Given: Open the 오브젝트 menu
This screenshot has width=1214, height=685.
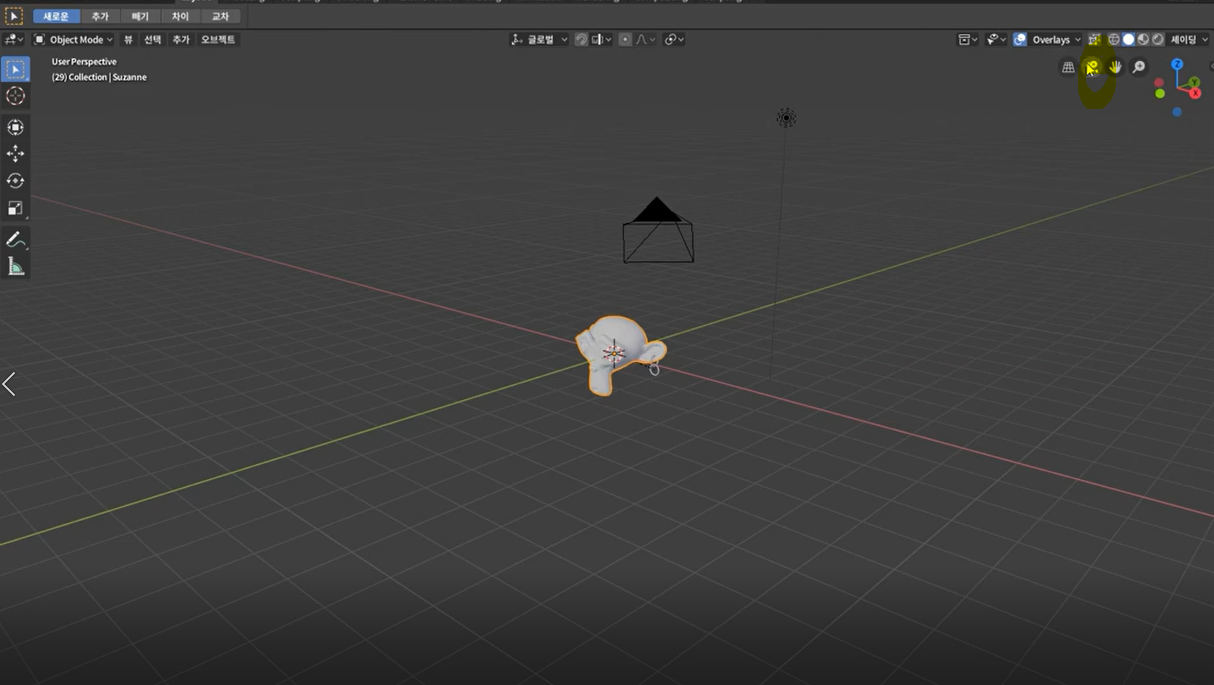Looking at the screenshot, I should click(x=218, y=40).
